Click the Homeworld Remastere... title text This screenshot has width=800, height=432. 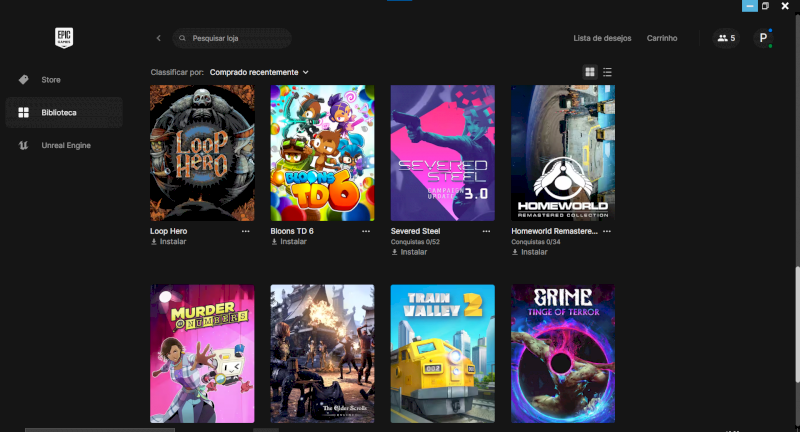click(554, 231)
